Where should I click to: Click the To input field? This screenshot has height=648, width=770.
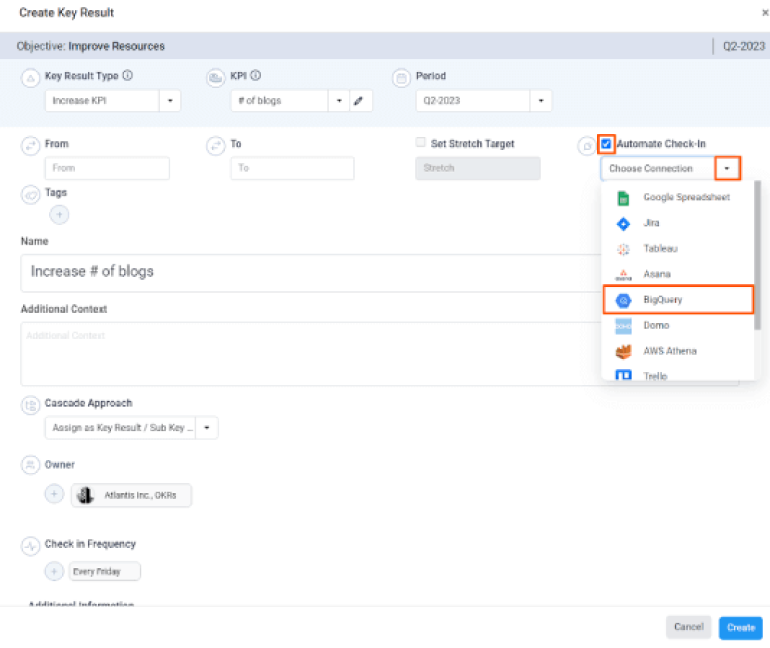tap(293, 168)
